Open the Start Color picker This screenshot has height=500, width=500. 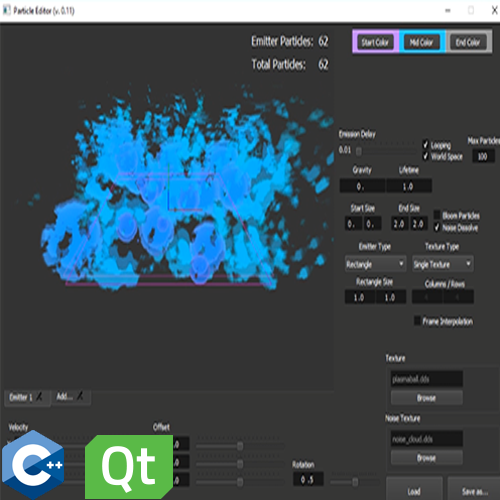(x=375, y=42)
